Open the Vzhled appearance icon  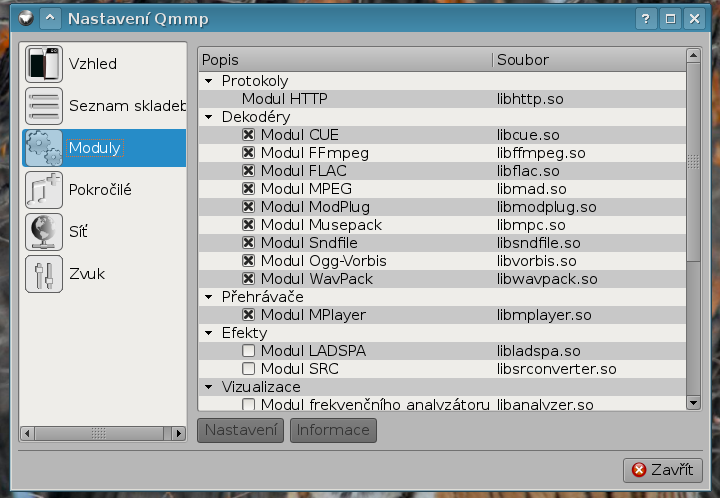pos(44,64)
